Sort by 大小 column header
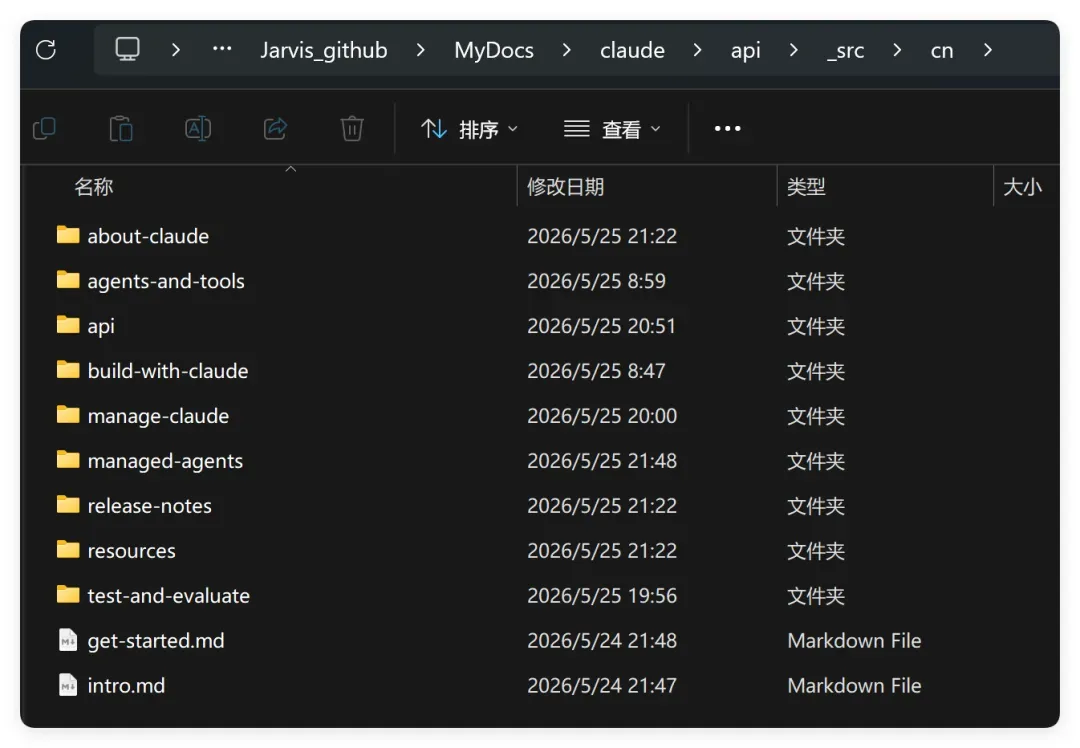 click(1022, 187)
